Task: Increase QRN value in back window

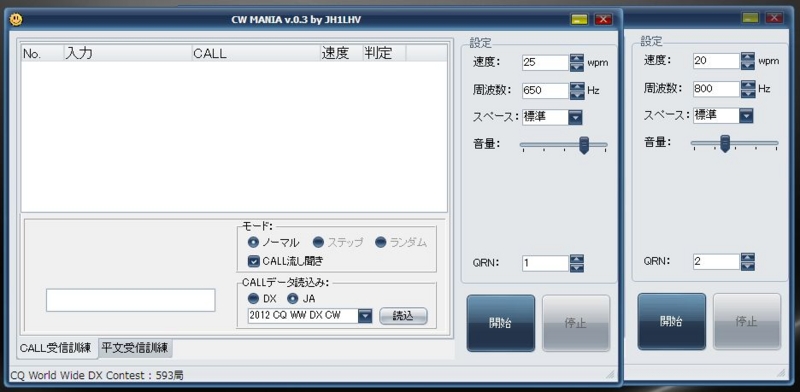Action: point(748,258)
